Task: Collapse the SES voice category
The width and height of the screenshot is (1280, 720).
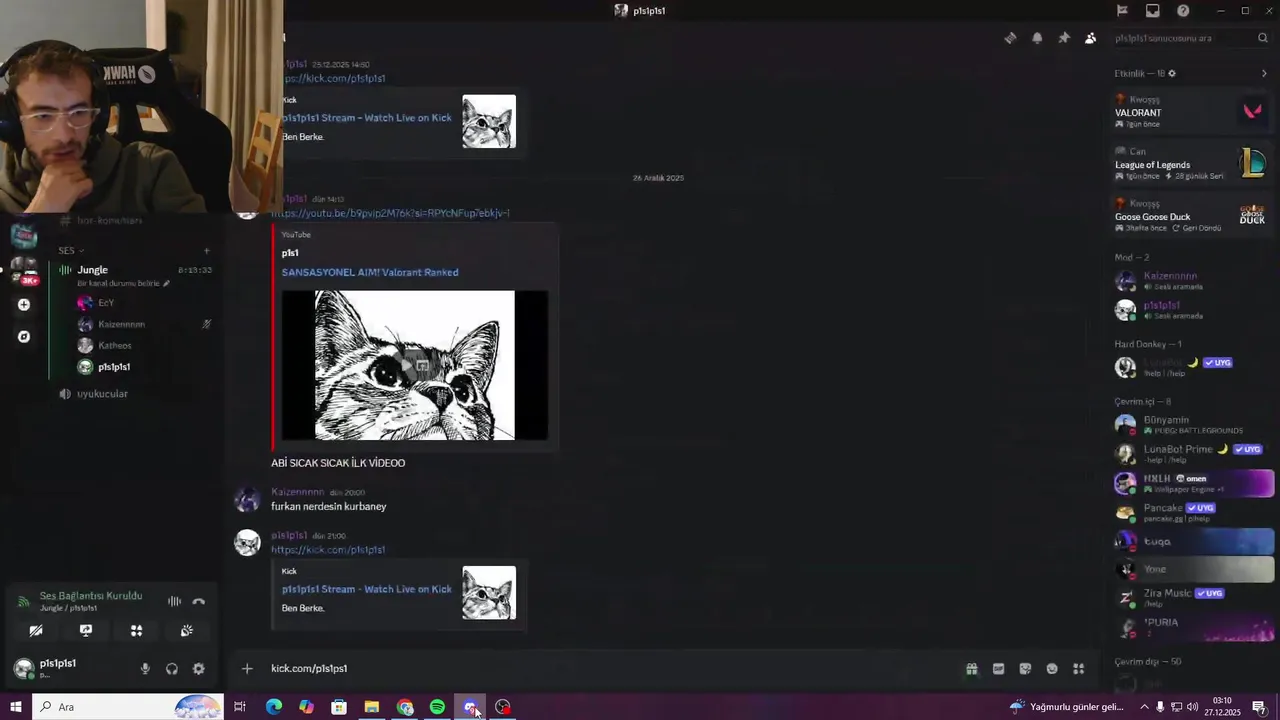Action: pyautogui.click(x=70, y=250)
